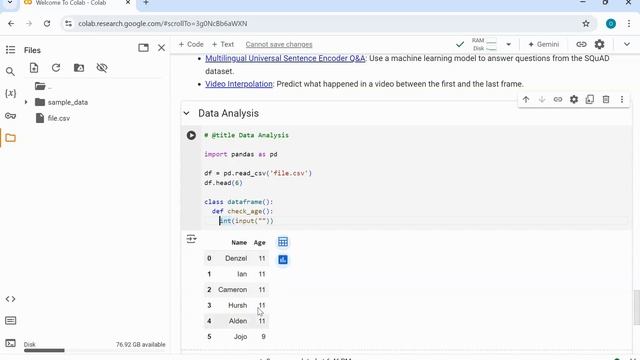The height and width of the screenshot is (360, 640).
Task: View site information icon in address bar
Action: coord(68,24)
